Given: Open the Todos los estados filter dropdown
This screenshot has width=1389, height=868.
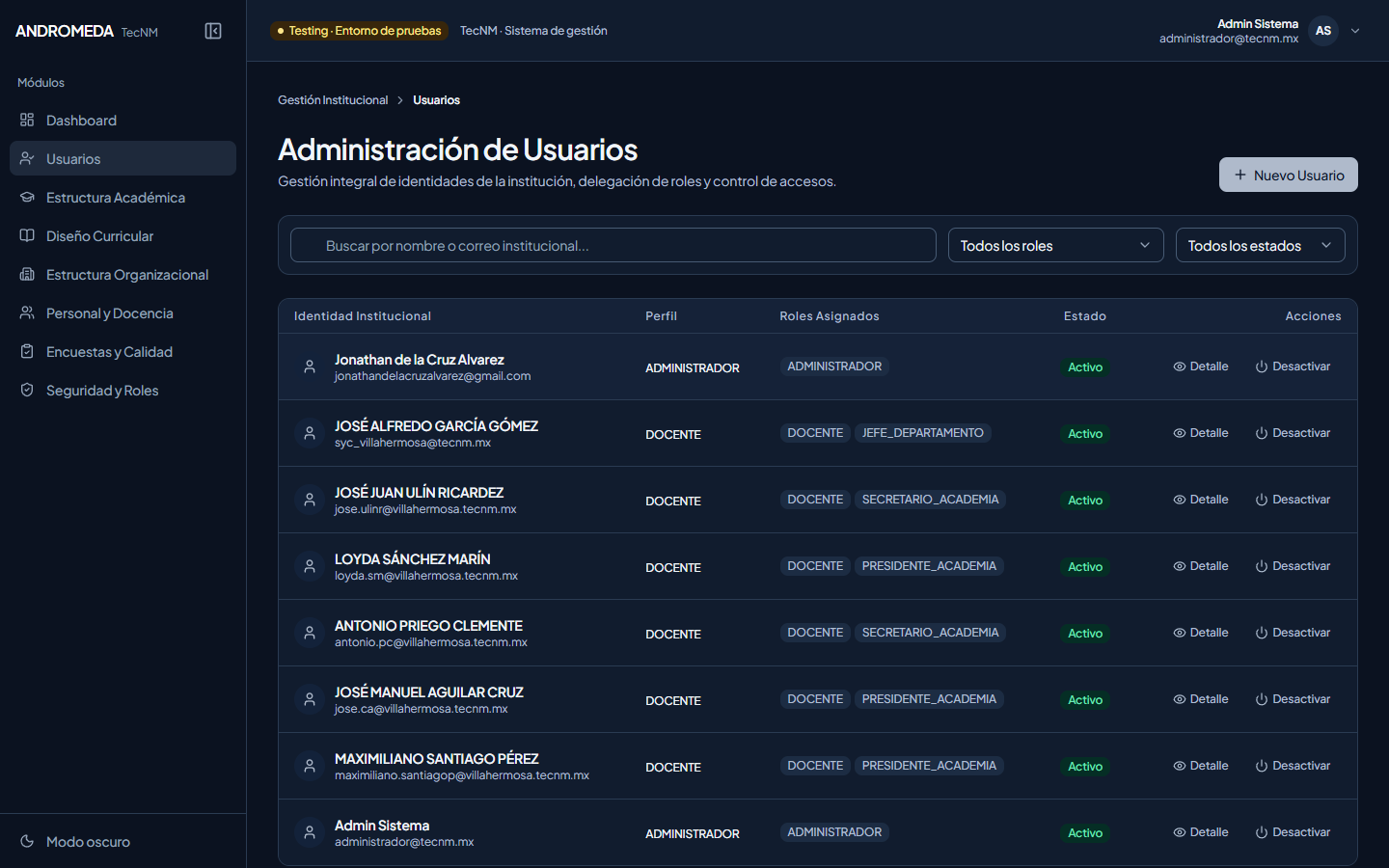Looking at the screenshot, I should [x=1261, y=245].
